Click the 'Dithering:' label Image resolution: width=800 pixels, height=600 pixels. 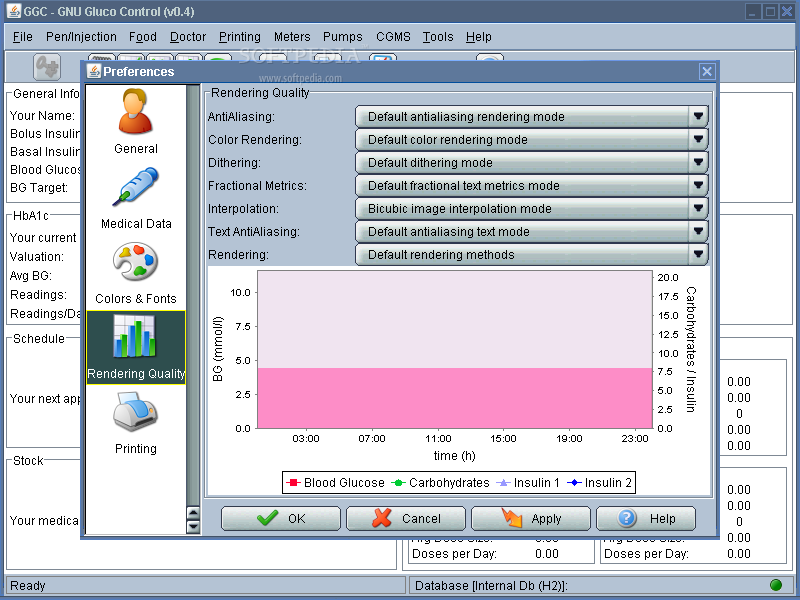tap(234, 163)
